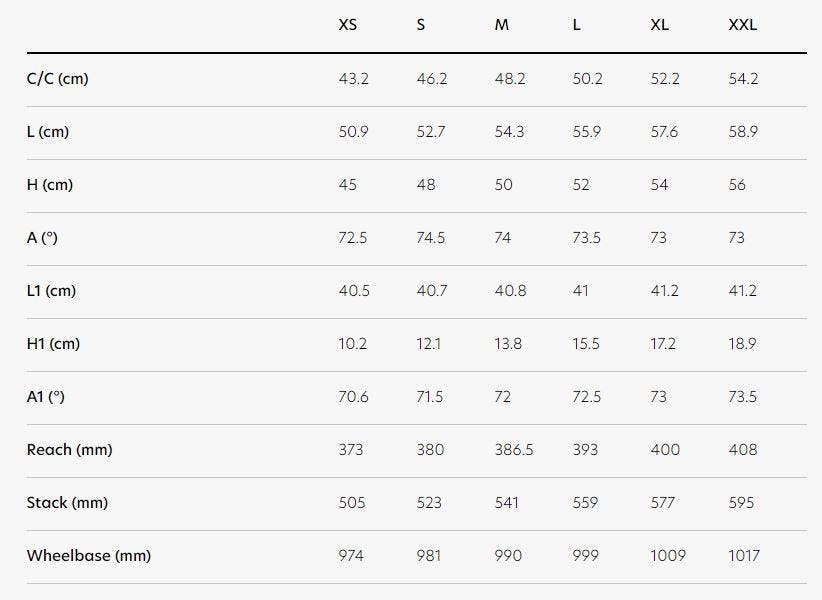822x600 pixels.
Task: Click the S size column header
Action: pyautogui.click(x=420, y=25)
